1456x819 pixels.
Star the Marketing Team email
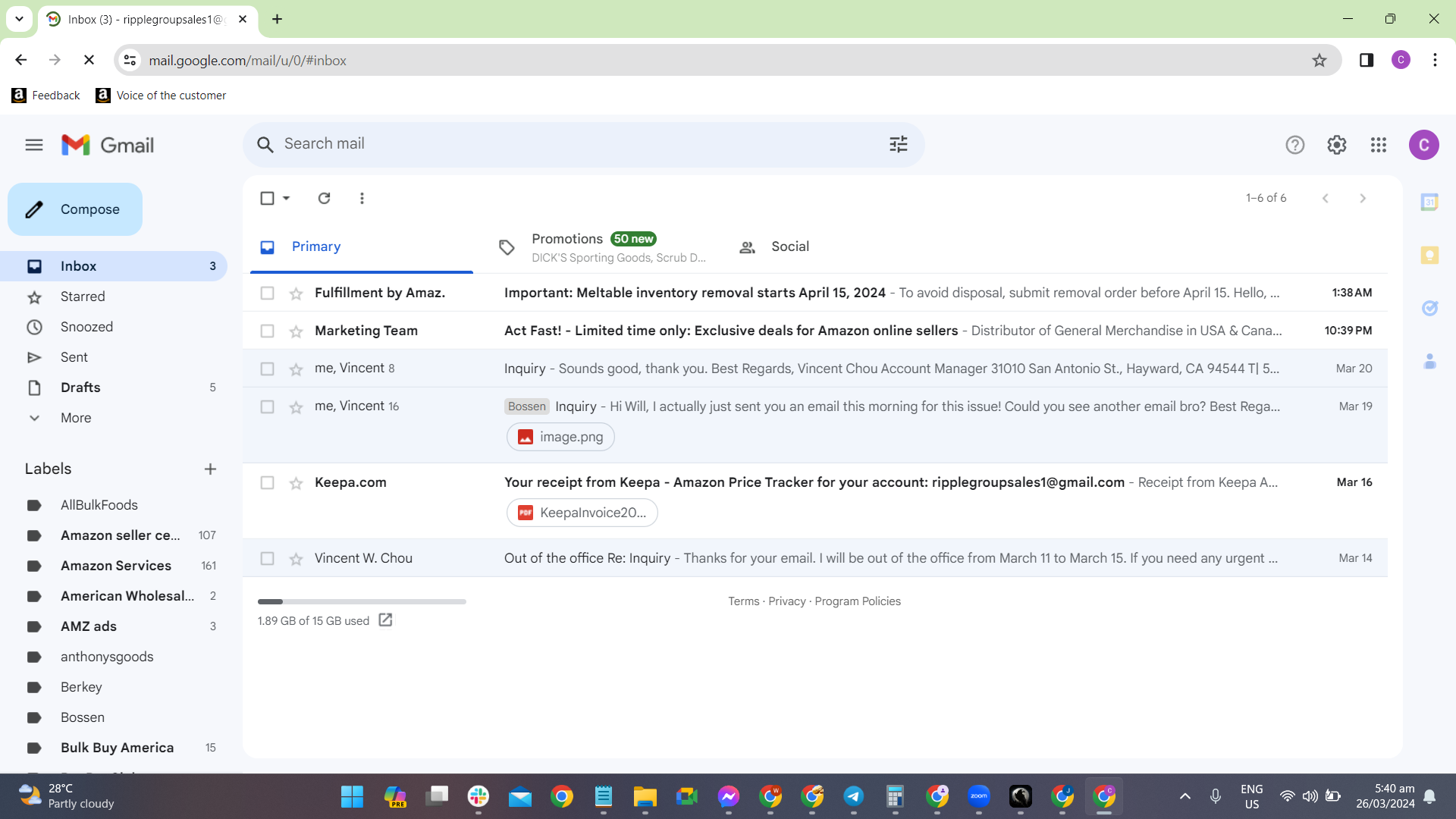click(x=296, y=331)
